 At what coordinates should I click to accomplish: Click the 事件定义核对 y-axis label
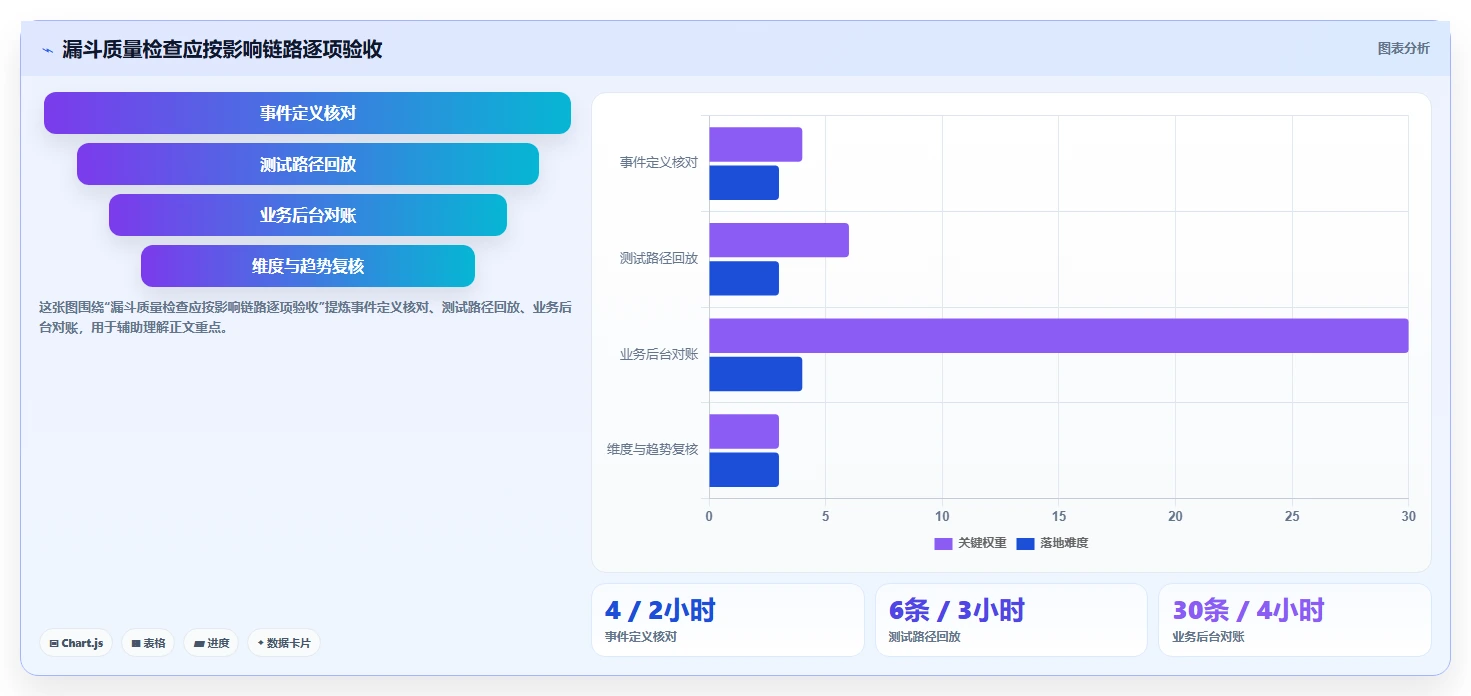[658, 162]
